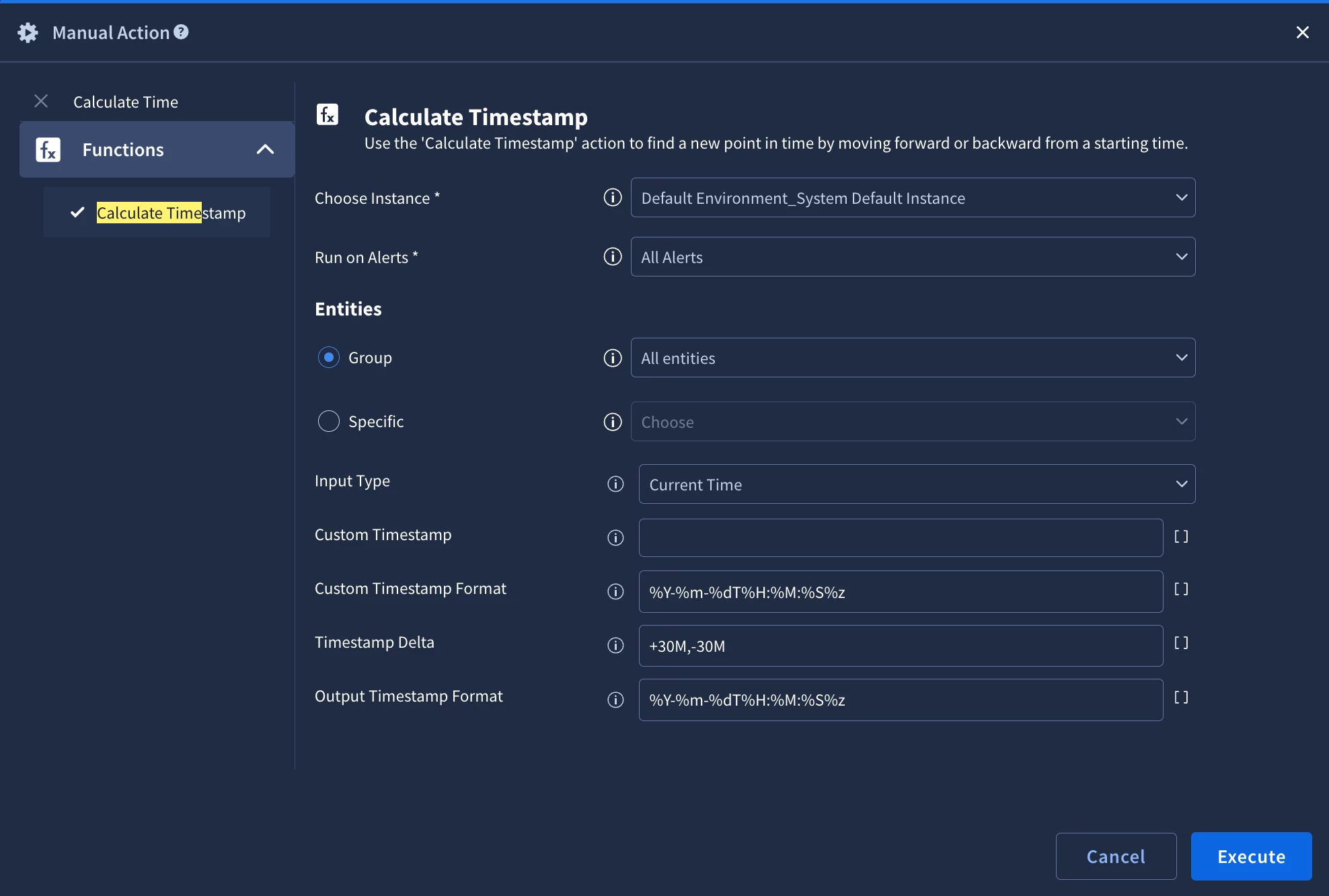Select the Specific entities radio button
Image resolution: width=1329 pixels, height=896 pixels.
(x=328, y=422)
